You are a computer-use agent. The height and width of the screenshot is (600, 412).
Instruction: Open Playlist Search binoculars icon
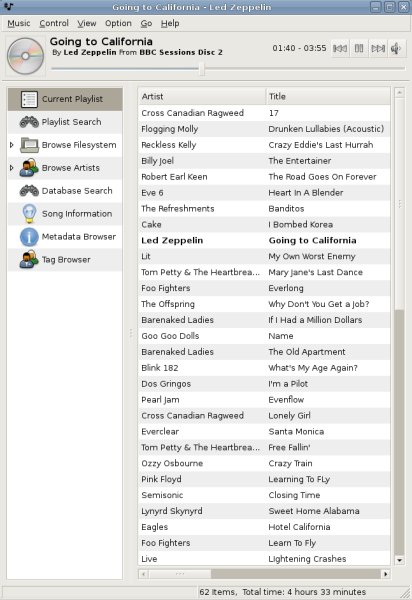(x=29, y=122)
